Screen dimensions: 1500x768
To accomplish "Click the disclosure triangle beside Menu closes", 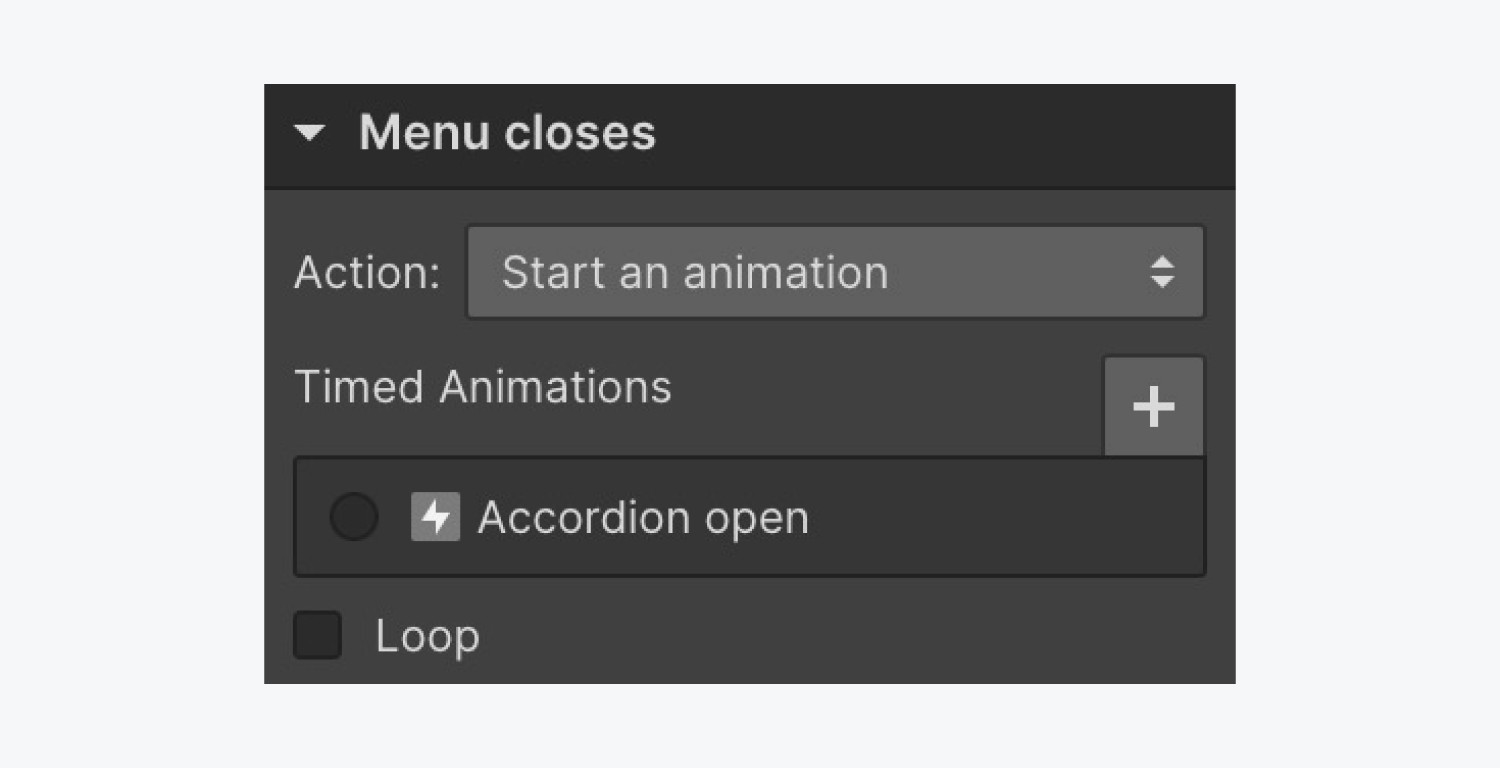I will tap(309, 132).
